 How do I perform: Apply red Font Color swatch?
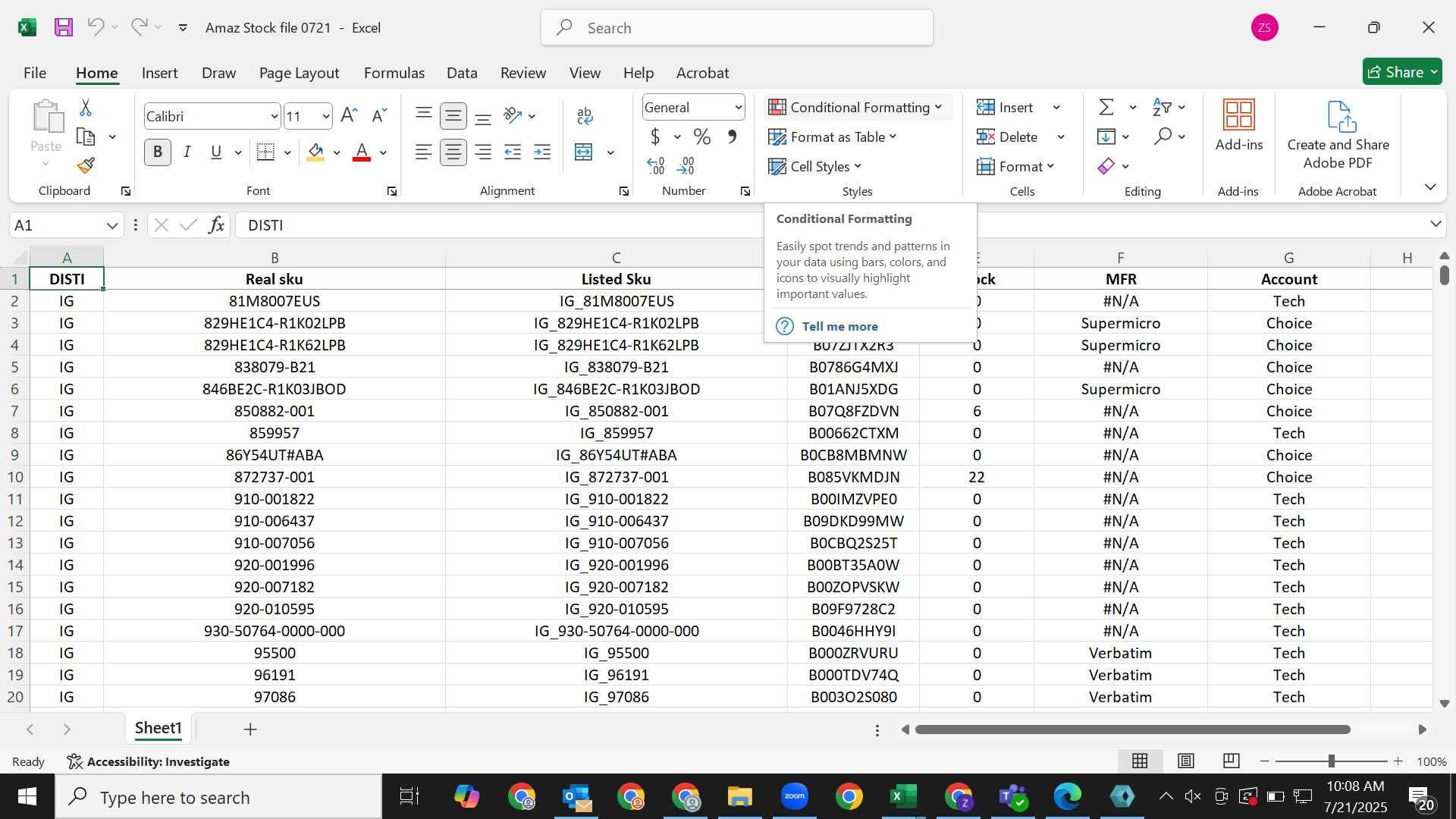coord(362,152)
